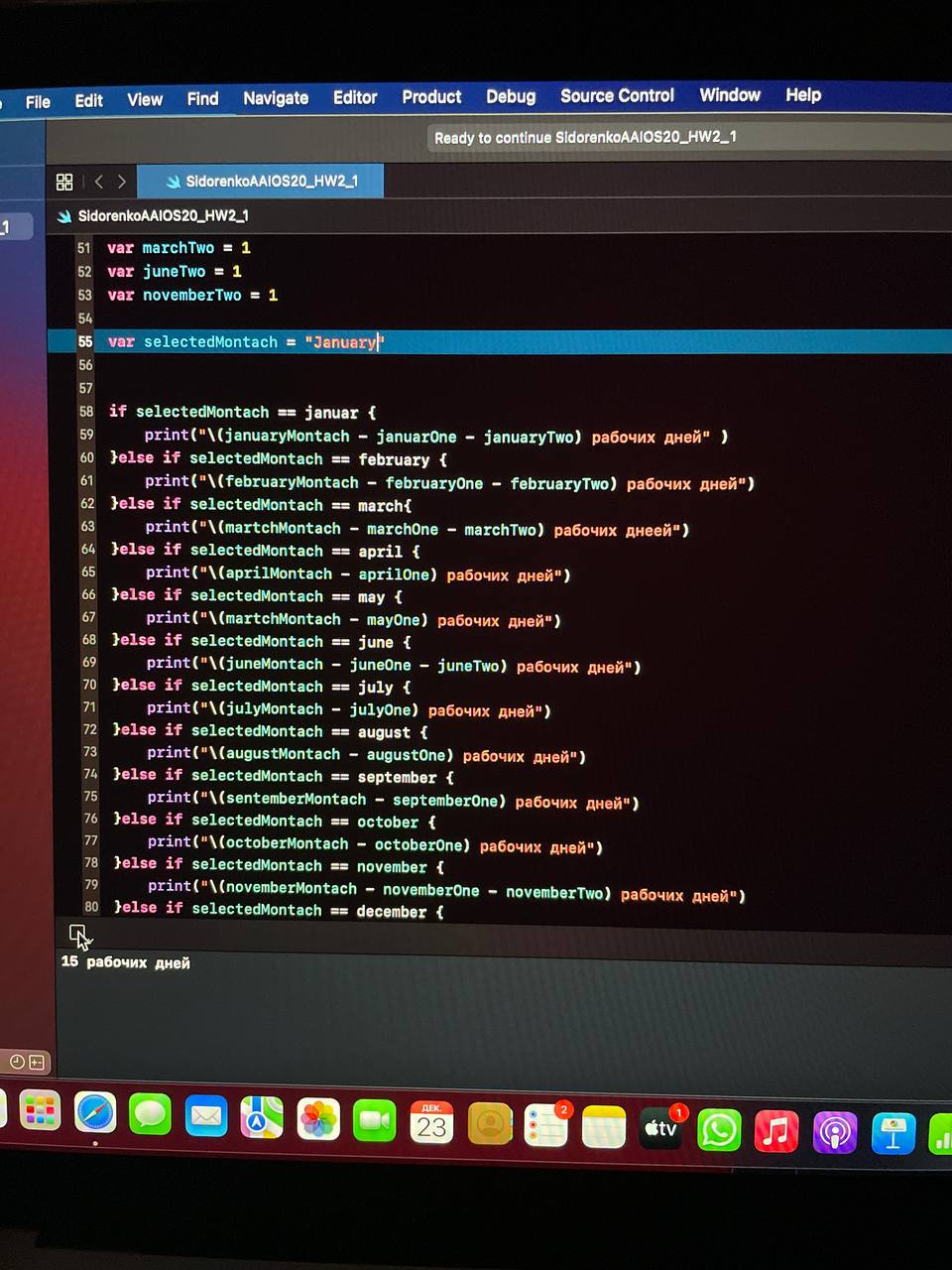Click 'novemberTwo' on line 53
The height and width of the screenshot is (1270, 952).
pos(192,295)
